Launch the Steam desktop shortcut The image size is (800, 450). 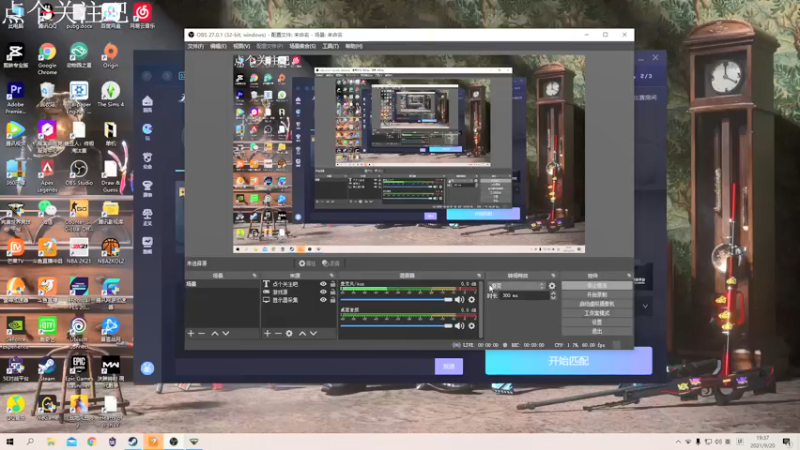tap(47, 369)
